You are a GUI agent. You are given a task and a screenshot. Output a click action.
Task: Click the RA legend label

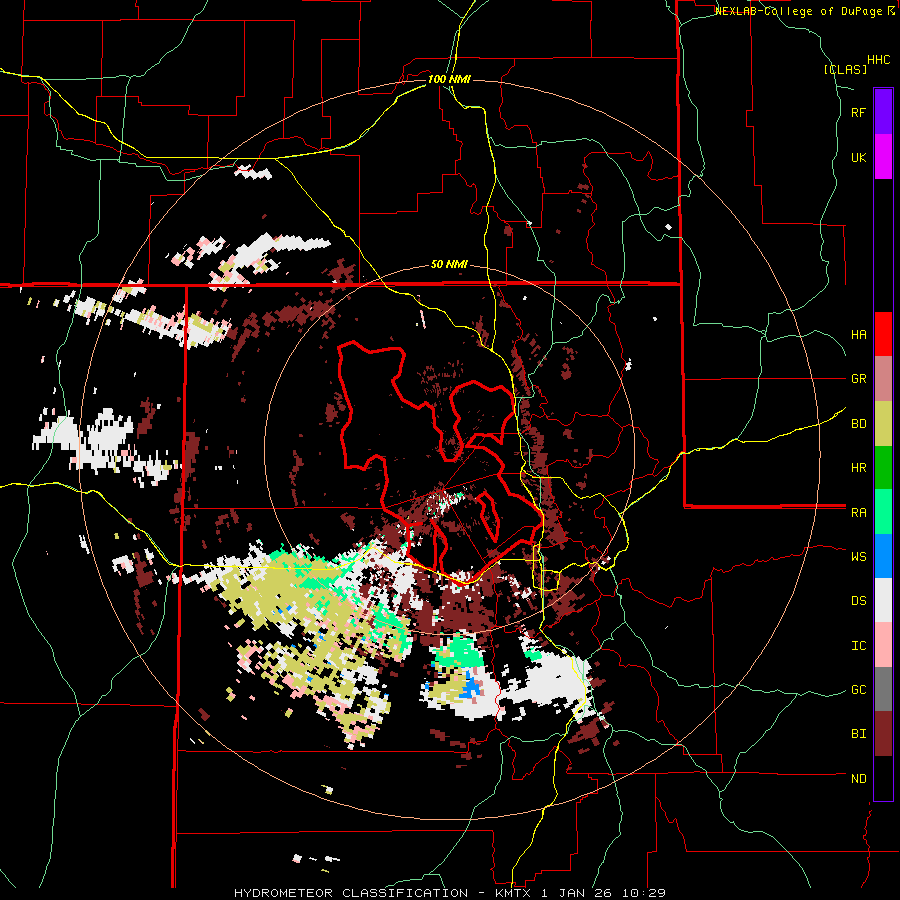click(x=858, y=512)
